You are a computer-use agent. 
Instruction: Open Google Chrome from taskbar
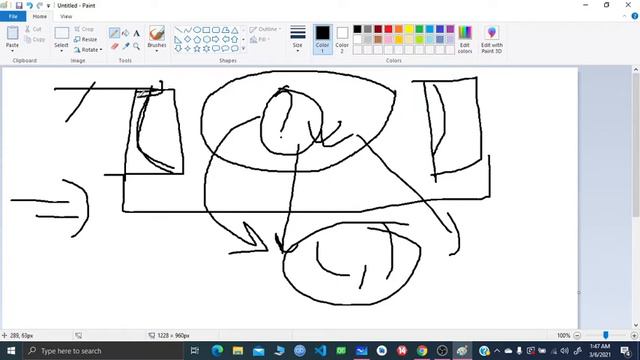click(x=422, y=351)
